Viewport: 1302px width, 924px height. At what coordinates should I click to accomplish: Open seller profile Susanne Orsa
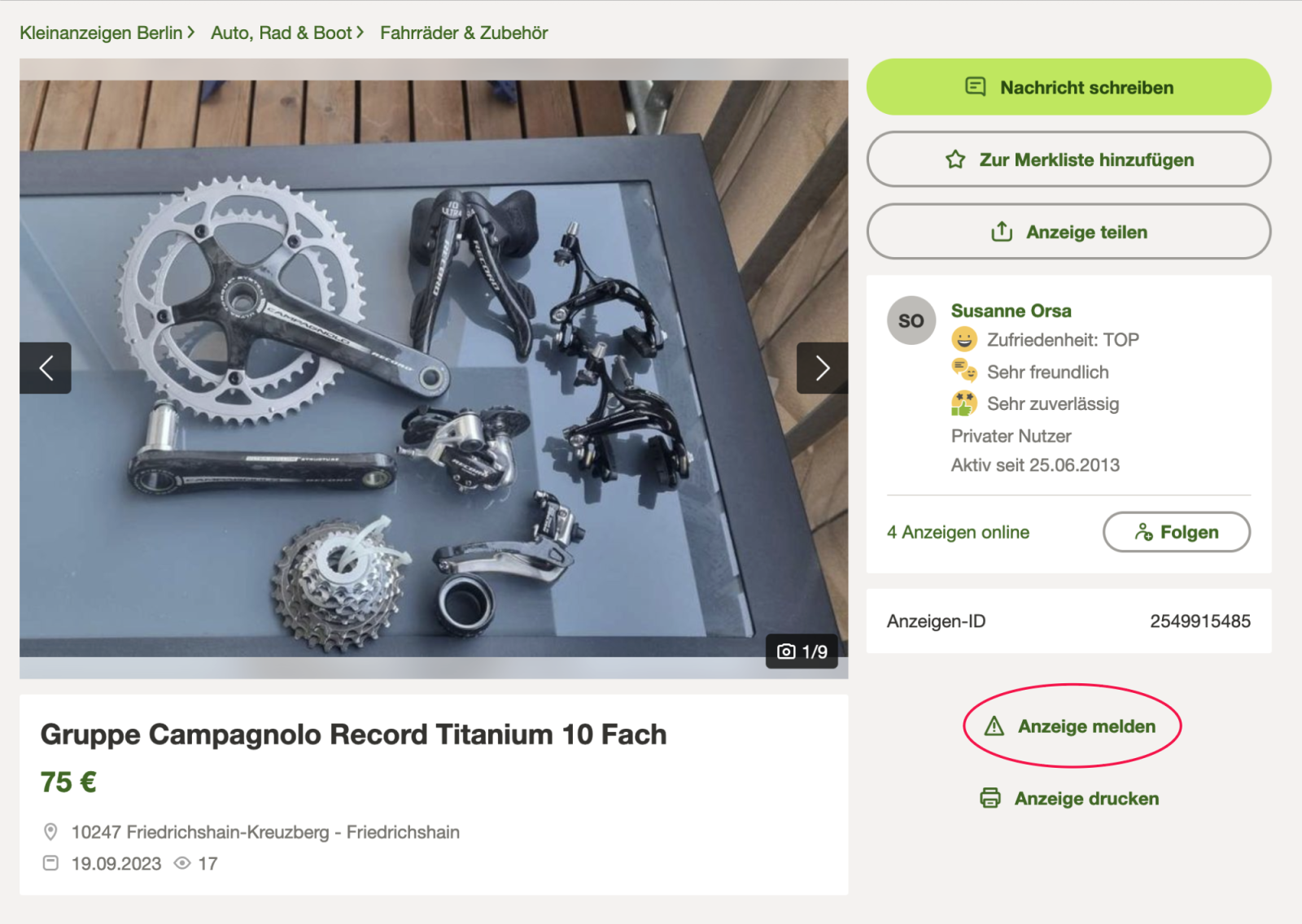coord(1011,311)
